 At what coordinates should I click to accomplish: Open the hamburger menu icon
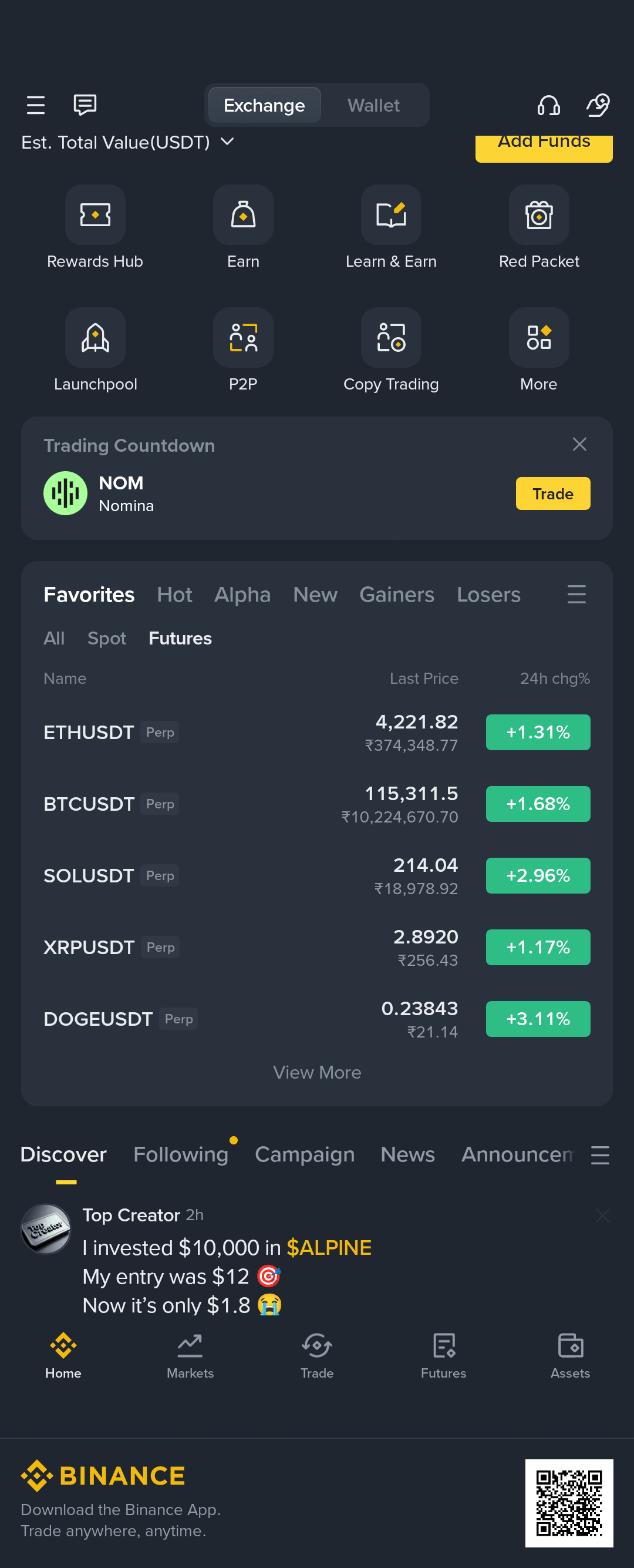click(x=36, y=105)
